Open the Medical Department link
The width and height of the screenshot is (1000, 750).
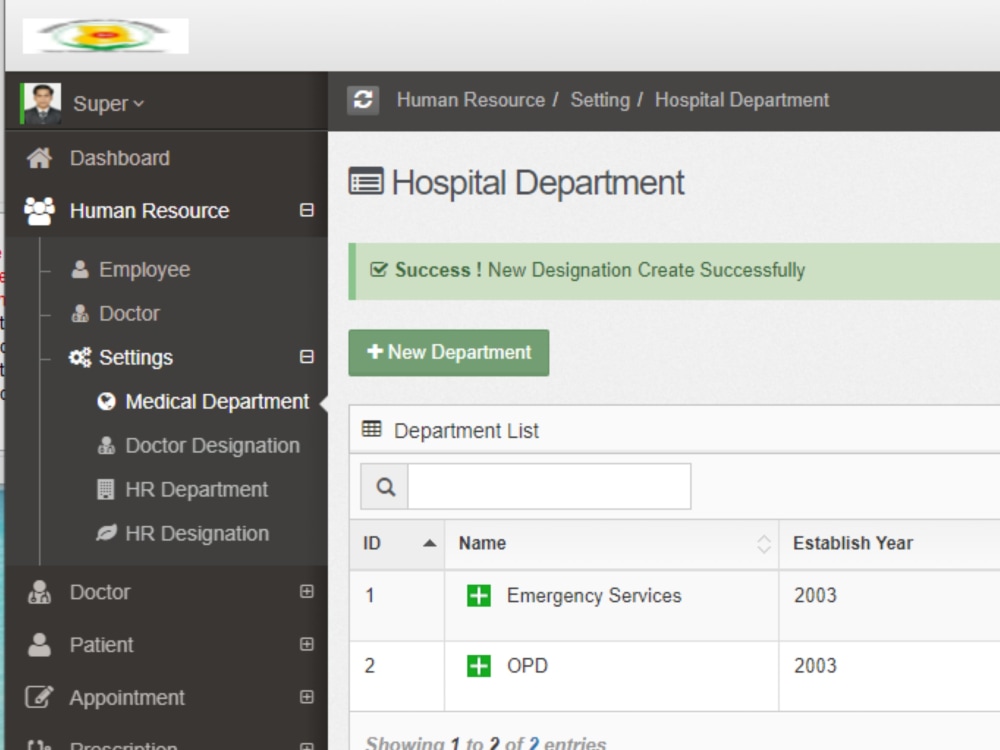217,402
